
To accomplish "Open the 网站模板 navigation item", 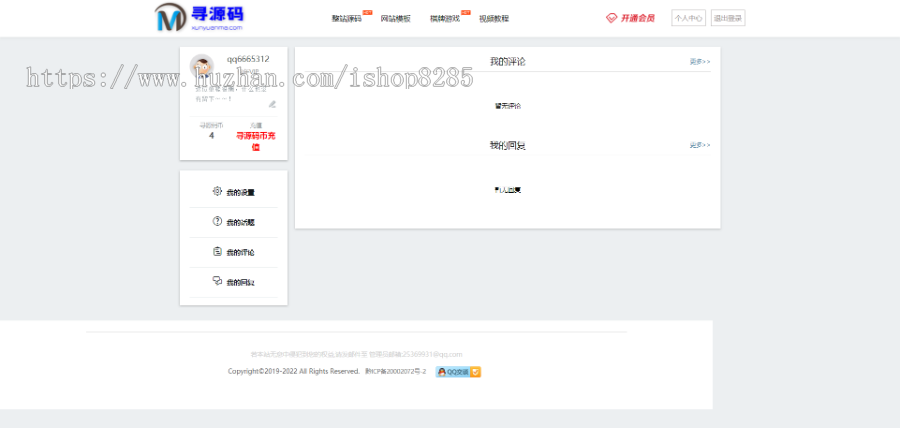I will coord(395,19).
